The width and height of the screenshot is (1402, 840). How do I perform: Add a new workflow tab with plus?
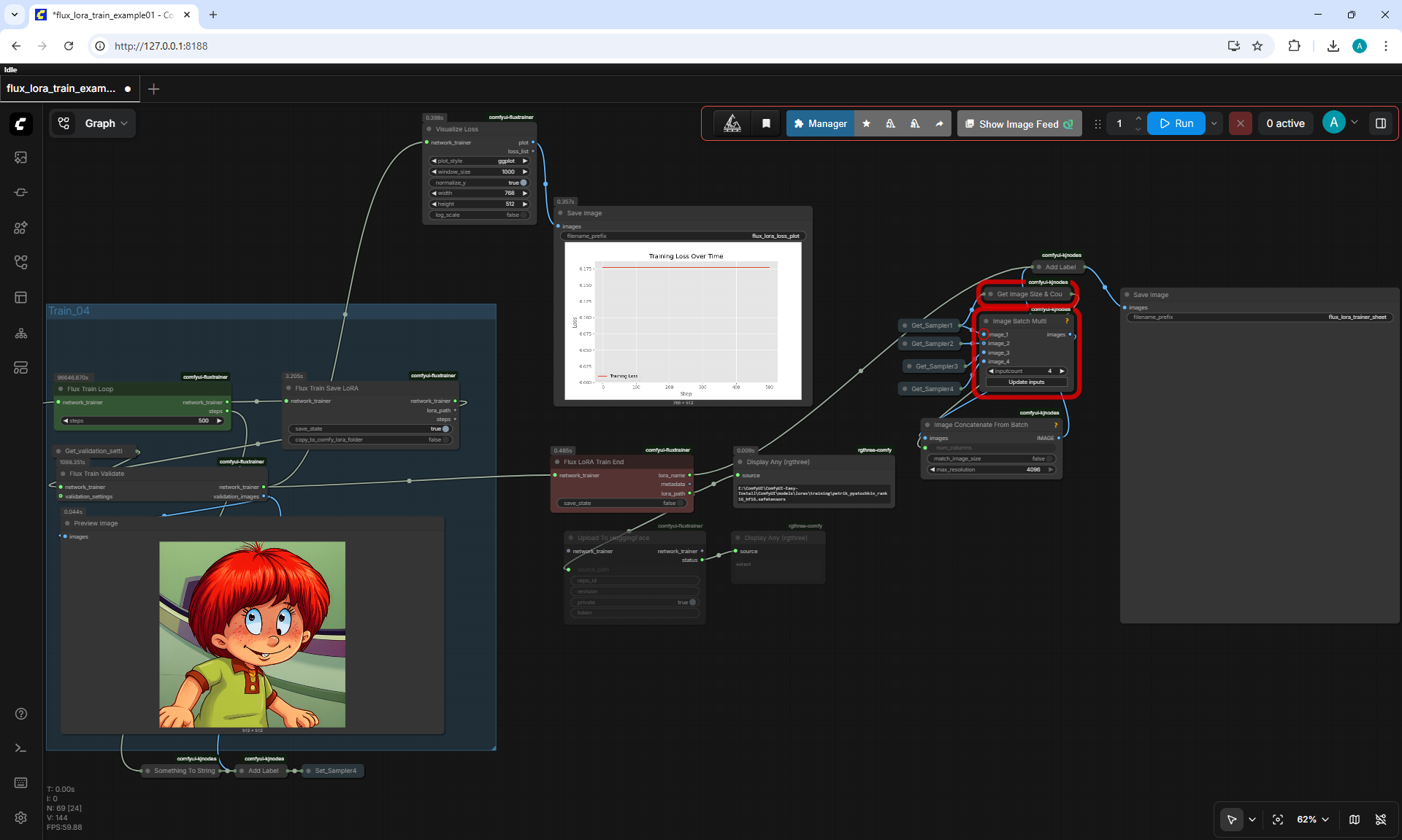pos(153,89)
